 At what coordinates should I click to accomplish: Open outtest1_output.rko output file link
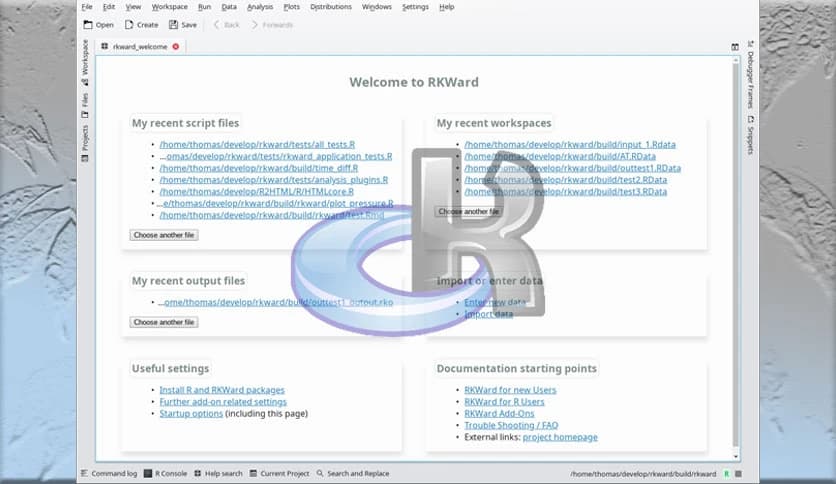[276, 302]
